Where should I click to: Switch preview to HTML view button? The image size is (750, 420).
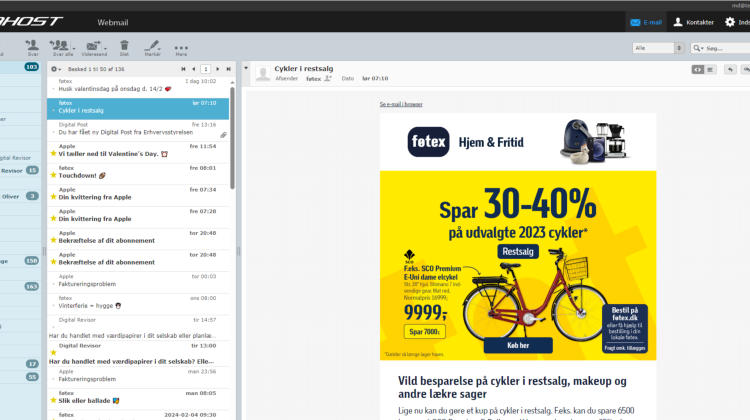[x=698, y=70]
